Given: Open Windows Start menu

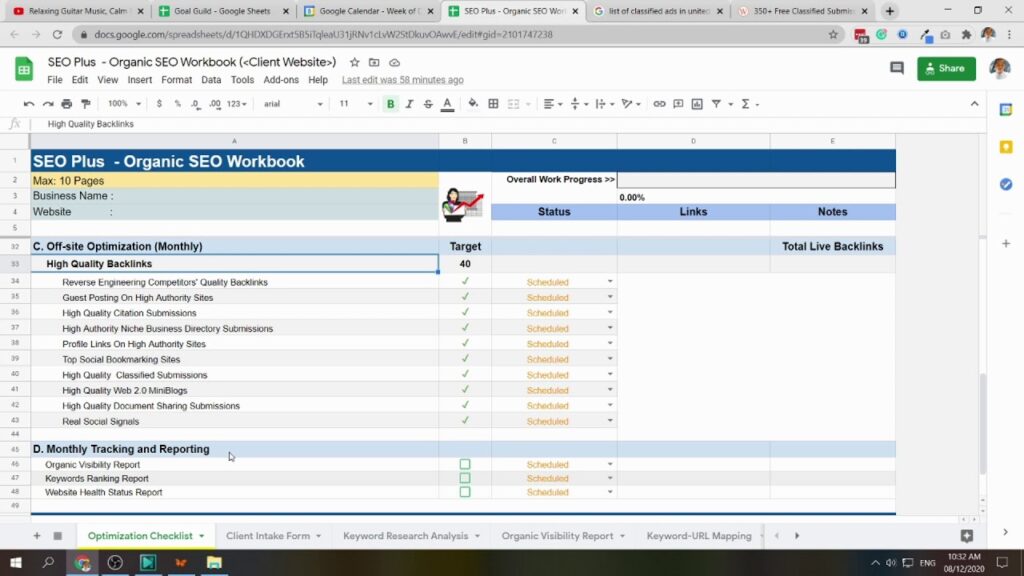Looking at the screenshot, I should tap(16, 562).
